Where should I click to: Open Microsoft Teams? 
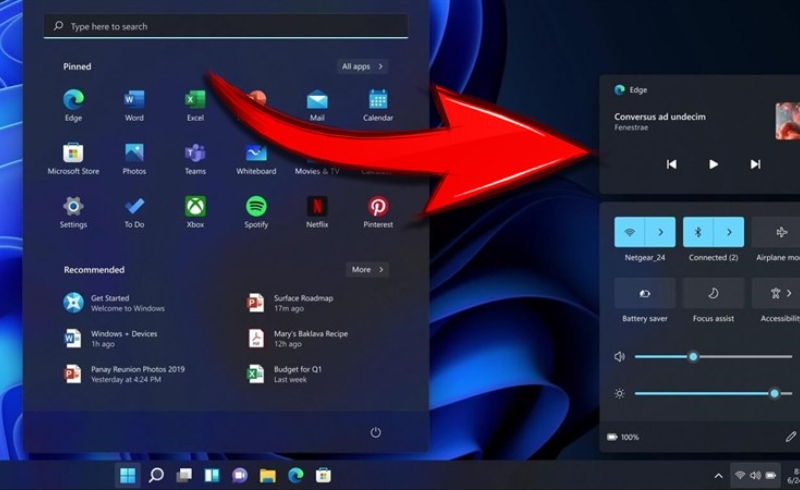click(195, 158)
